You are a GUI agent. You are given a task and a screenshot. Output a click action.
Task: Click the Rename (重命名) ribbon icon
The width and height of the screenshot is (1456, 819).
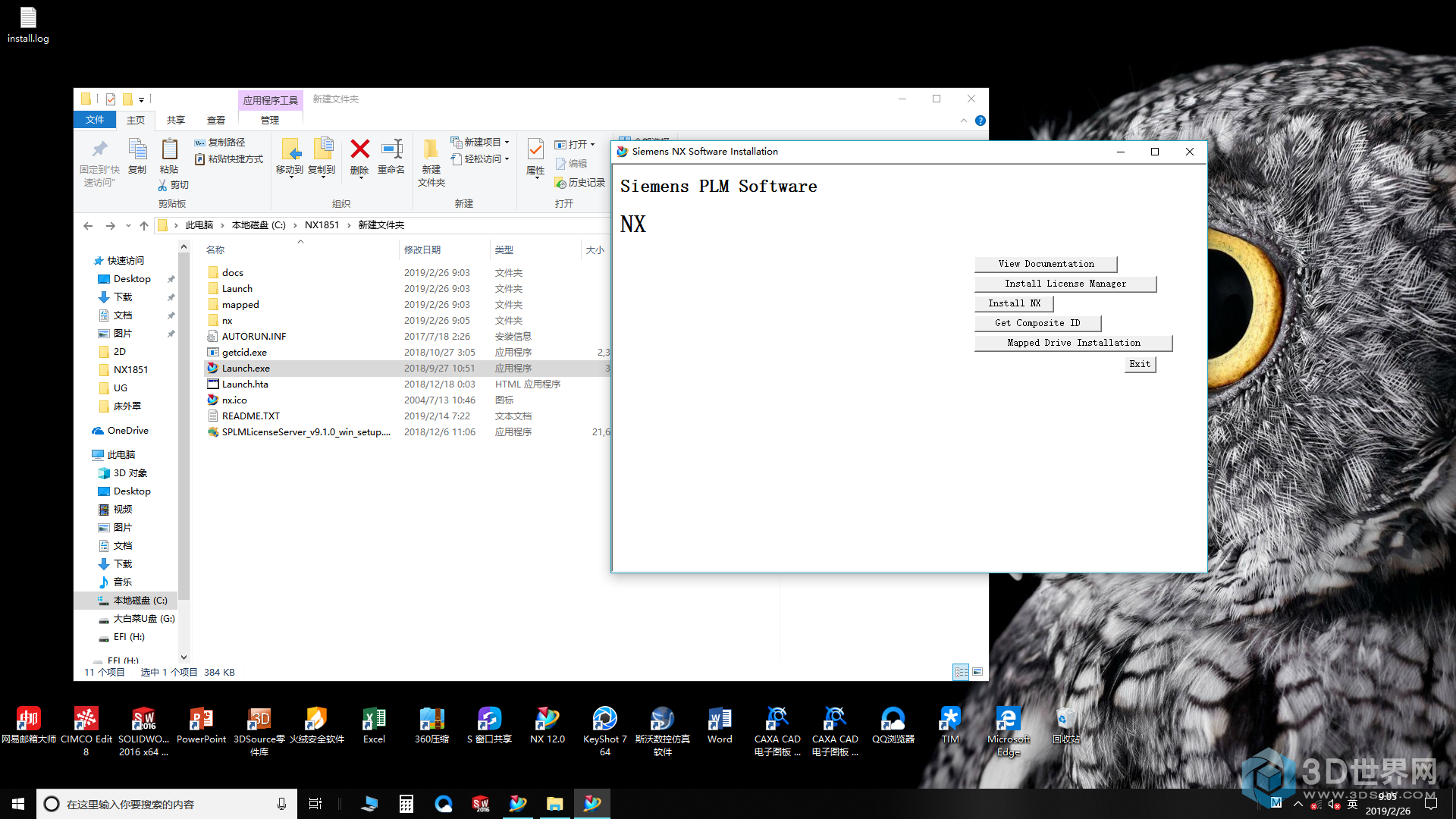[392, 149]
